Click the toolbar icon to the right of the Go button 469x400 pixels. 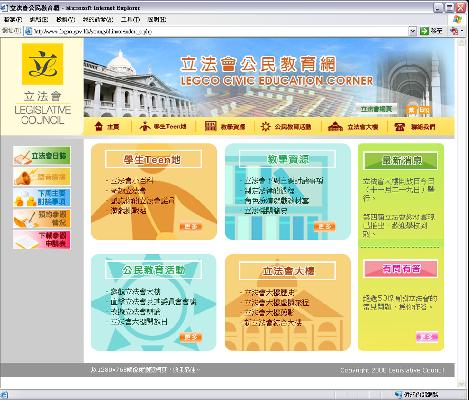454,31
